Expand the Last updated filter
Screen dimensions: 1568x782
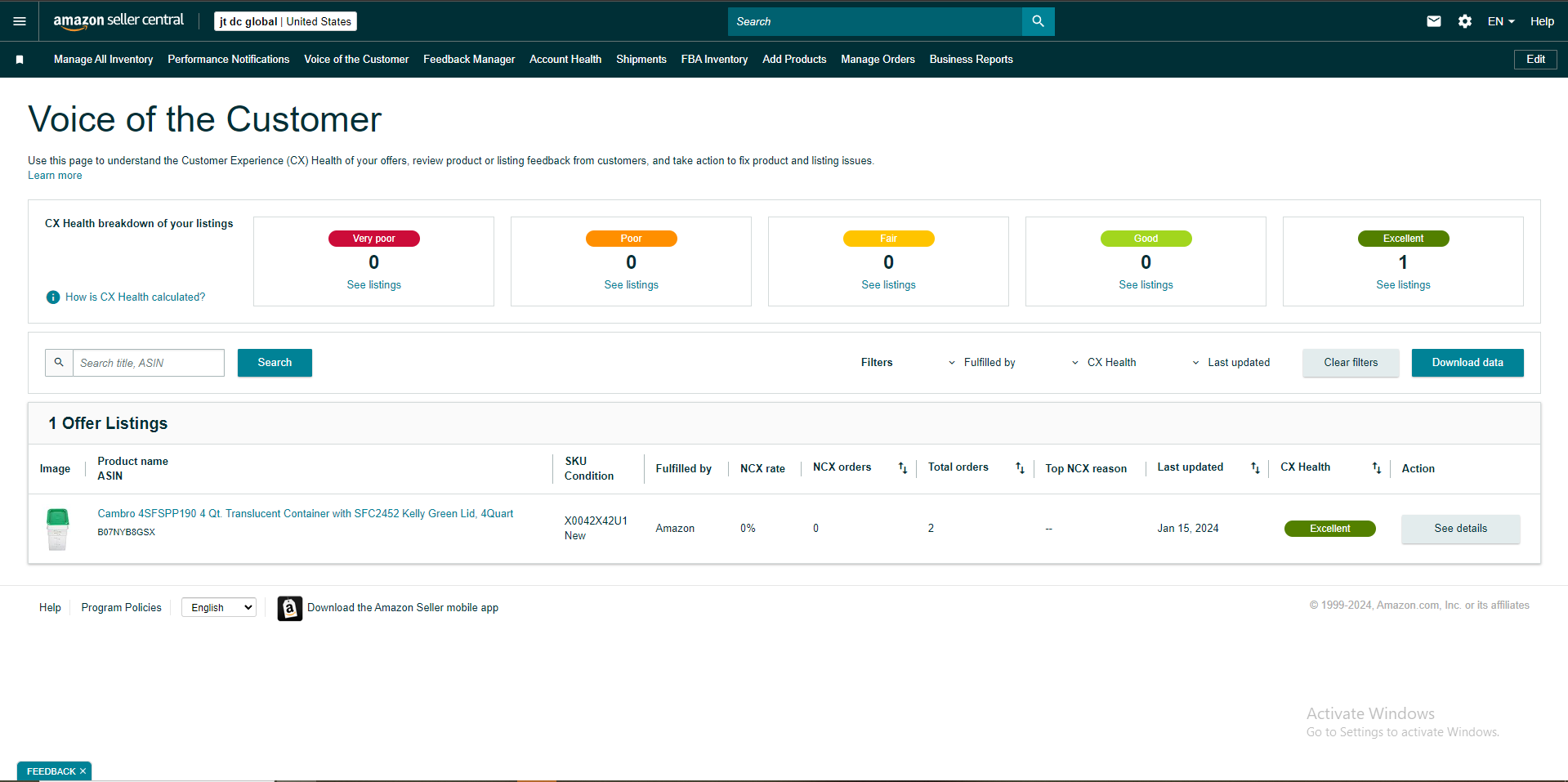click(1231, 363)
